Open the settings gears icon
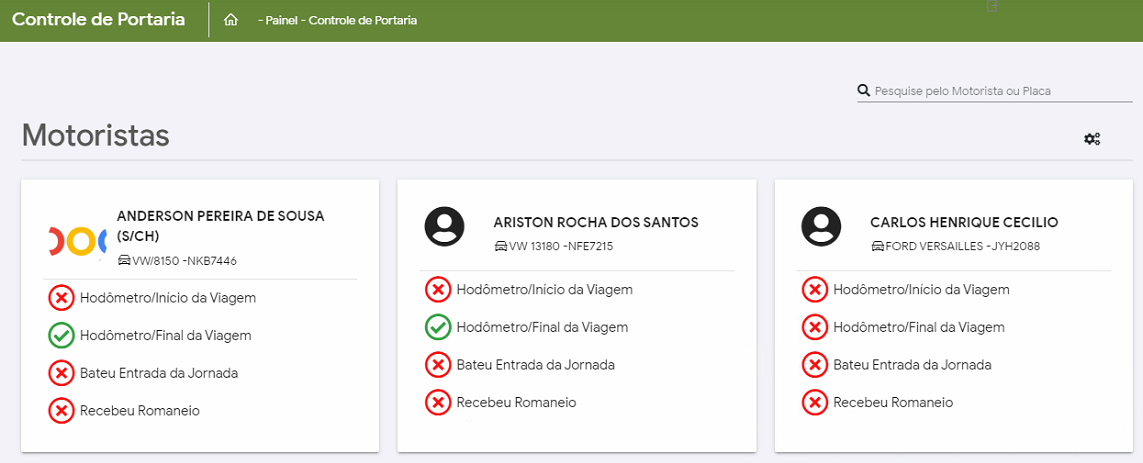1143x463 pixels. click(x=1092, y=139)
